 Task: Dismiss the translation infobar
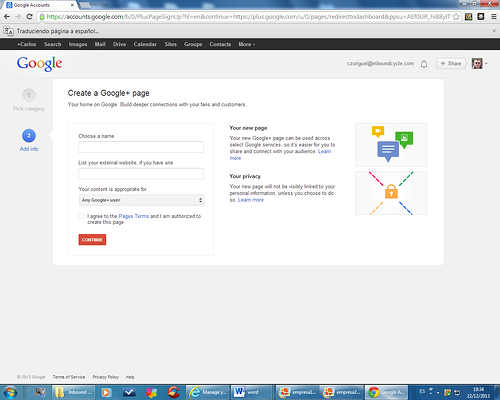point(494,31)
